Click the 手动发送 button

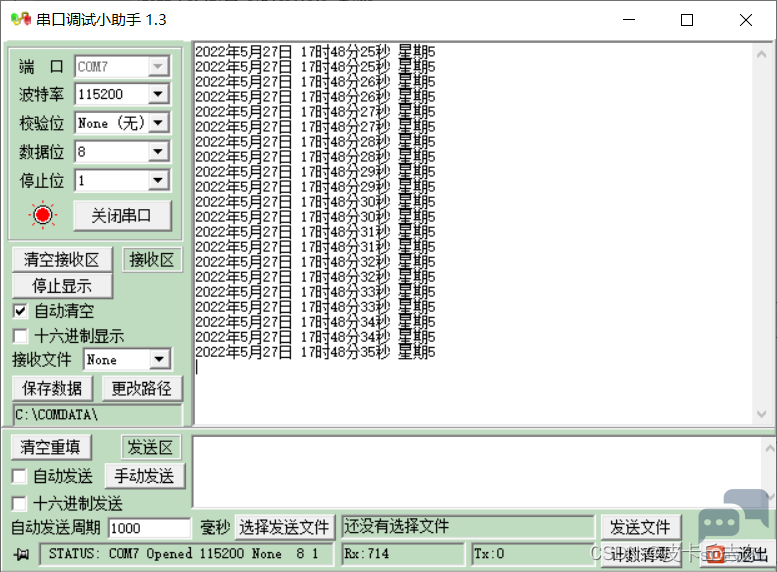click(x=145, y=476)
